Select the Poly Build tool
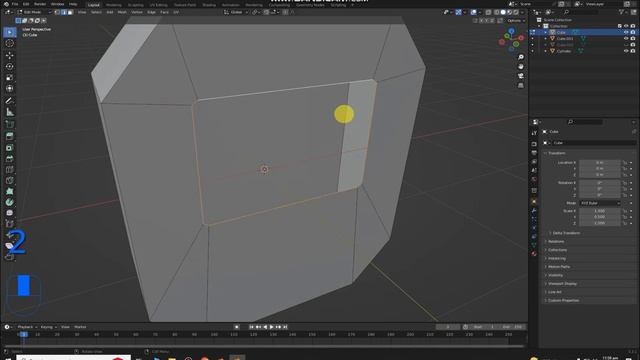The width and height of the screenshot is (640, 360). [9, 191]
